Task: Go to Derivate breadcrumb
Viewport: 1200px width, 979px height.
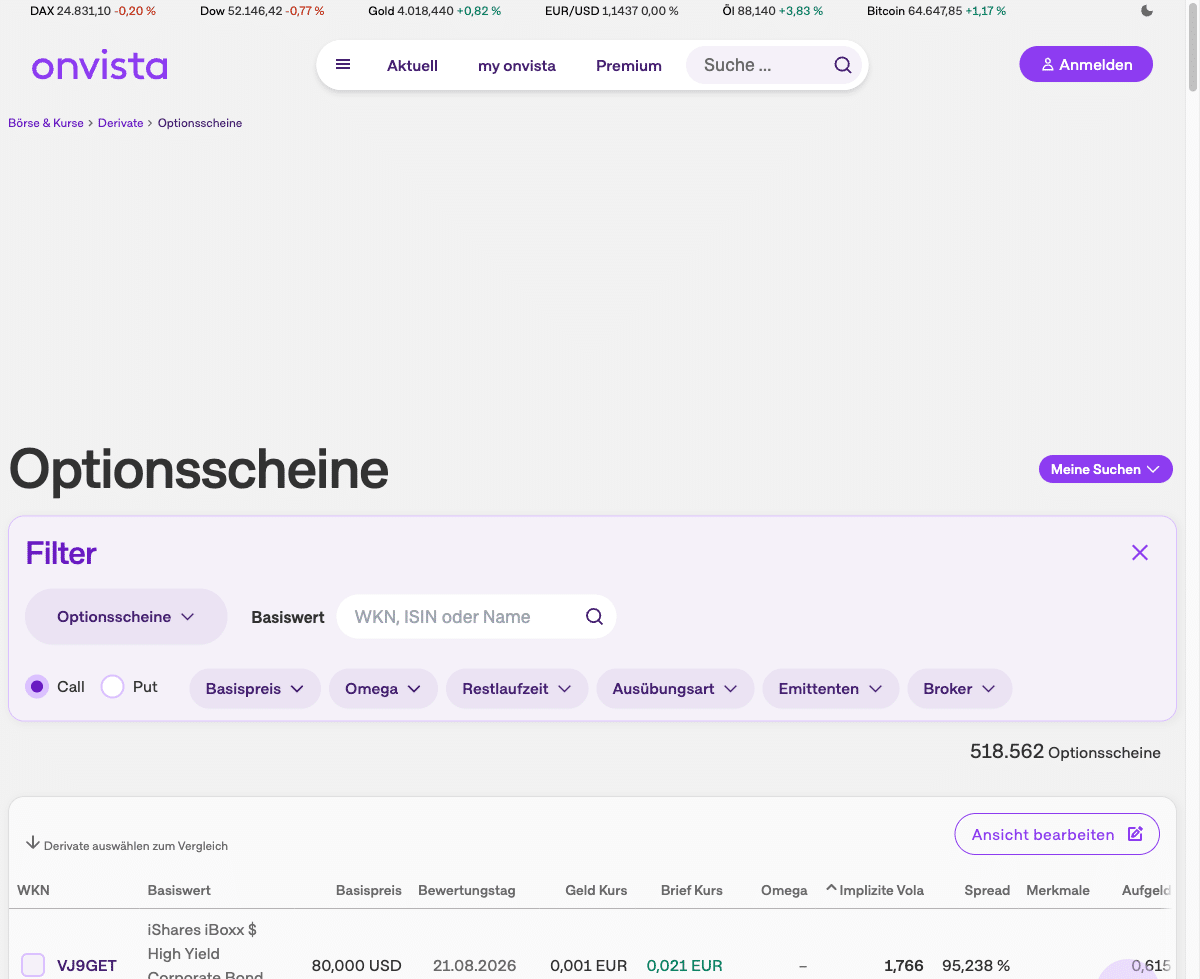Action: point(121,123)
